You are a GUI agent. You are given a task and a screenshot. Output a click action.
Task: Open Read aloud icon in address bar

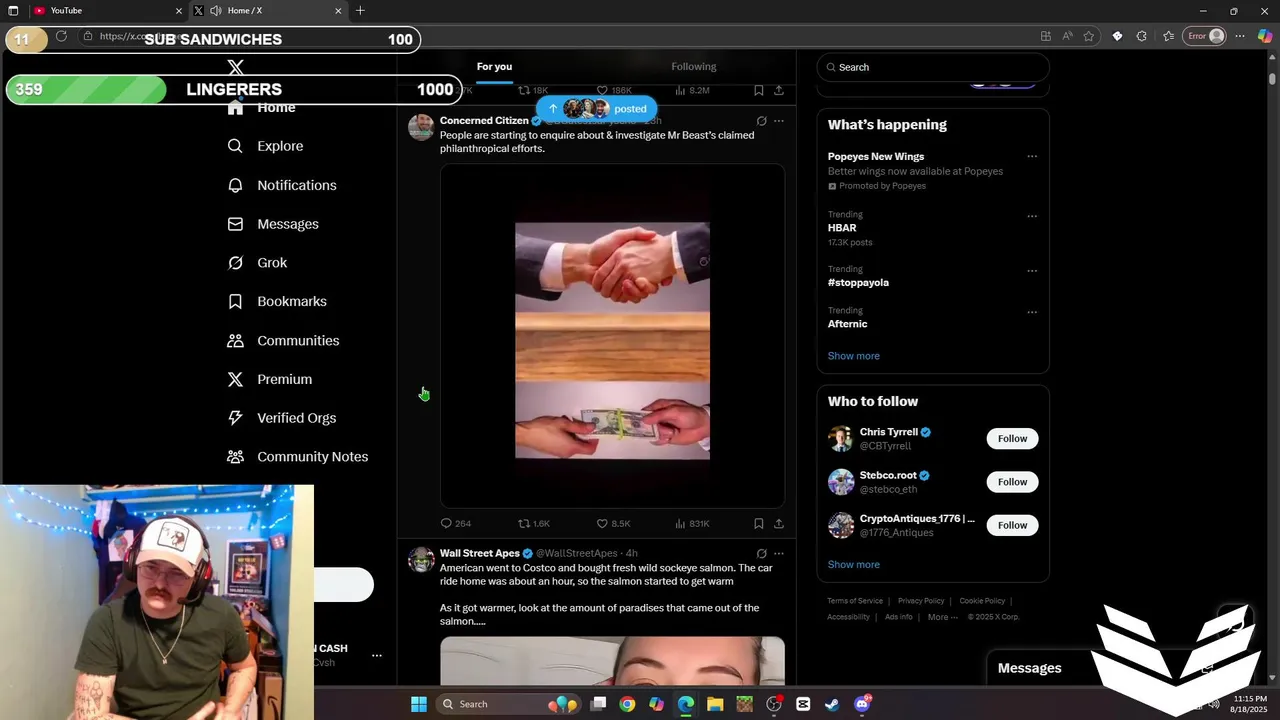pyautogui.click(x=1067, y=36)
